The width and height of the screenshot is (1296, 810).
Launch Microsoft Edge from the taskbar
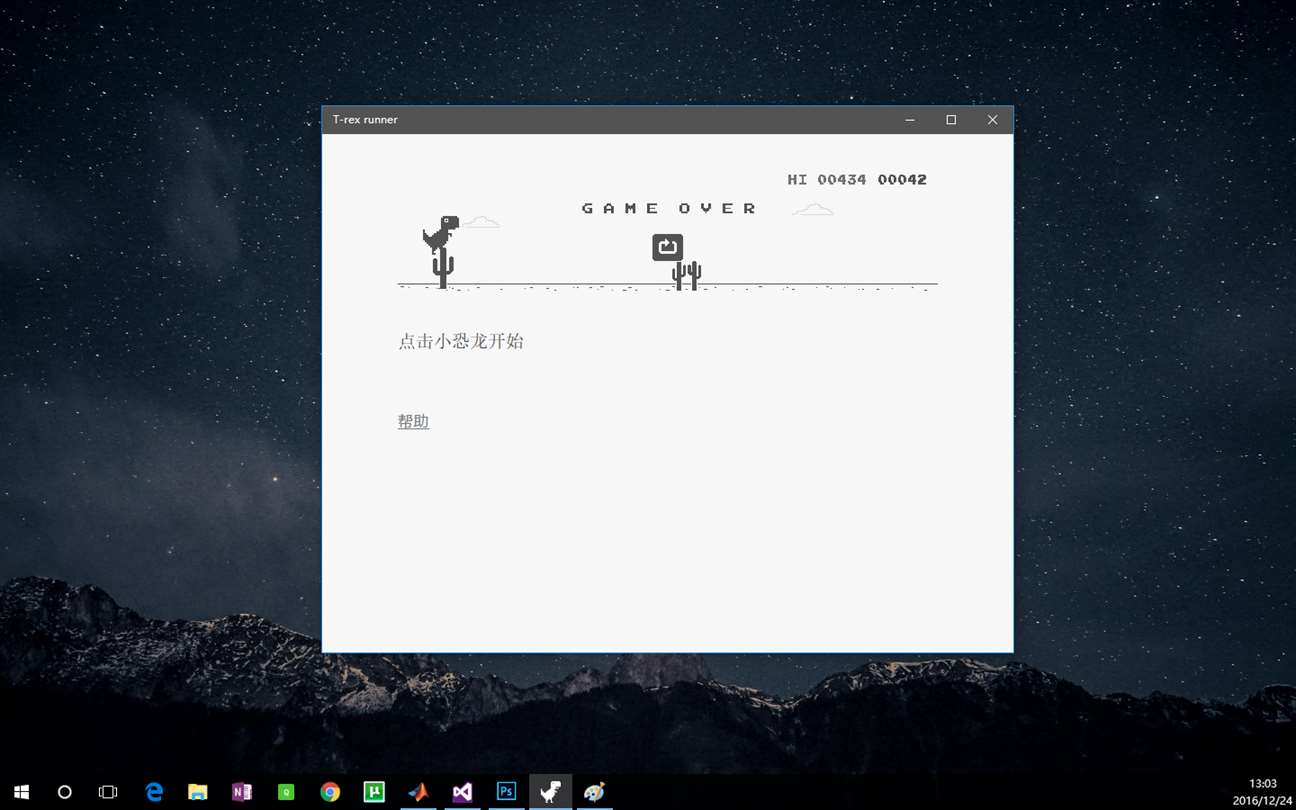coord(154,792)
